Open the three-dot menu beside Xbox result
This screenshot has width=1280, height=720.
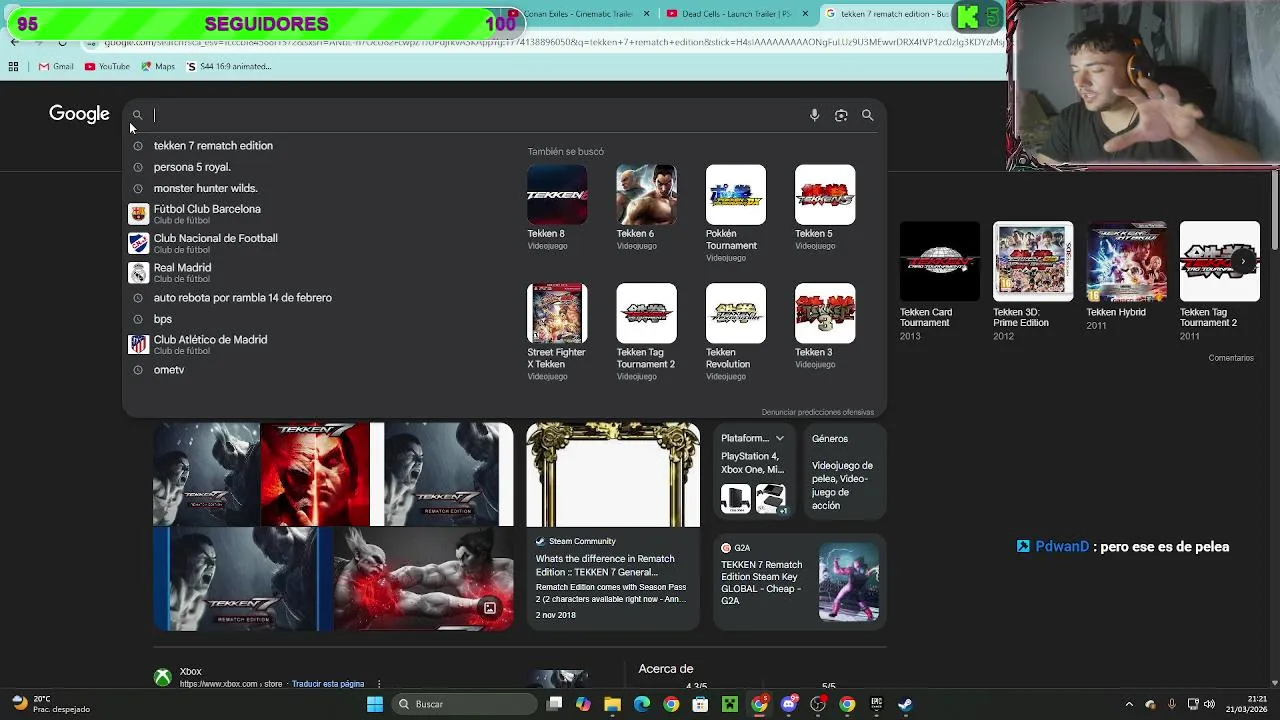click(378, 684)
